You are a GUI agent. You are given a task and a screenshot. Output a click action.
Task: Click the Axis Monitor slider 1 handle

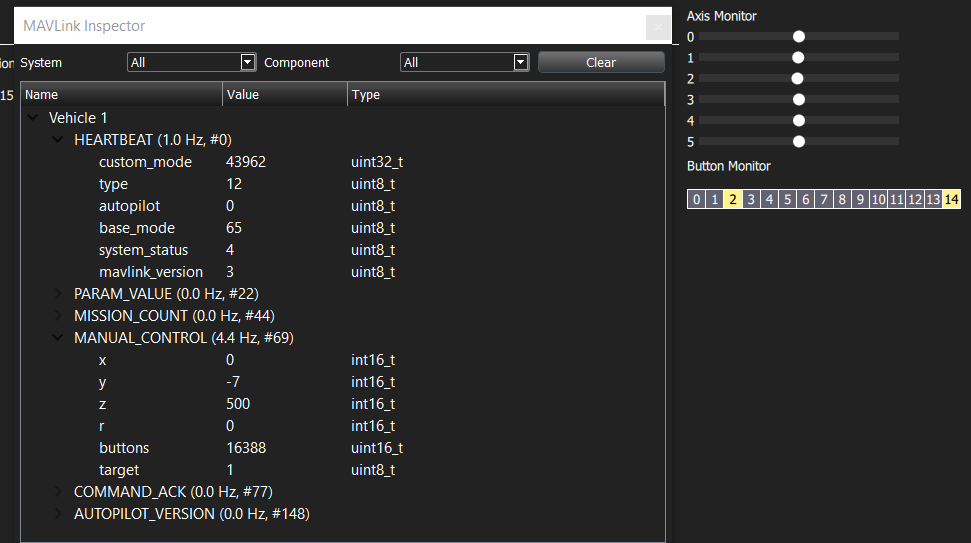point(798,58)
